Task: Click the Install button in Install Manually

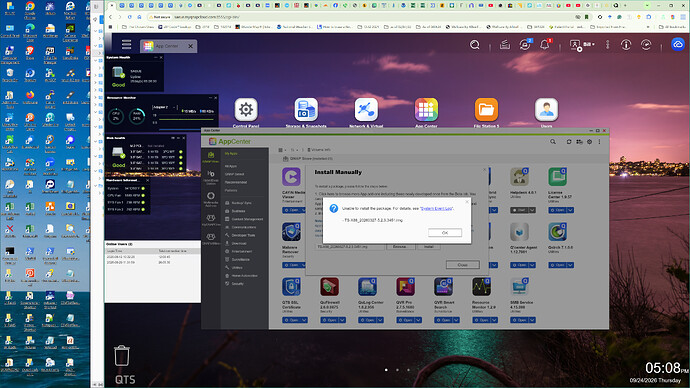Action: pyautogui.click(x=429, y=247)
